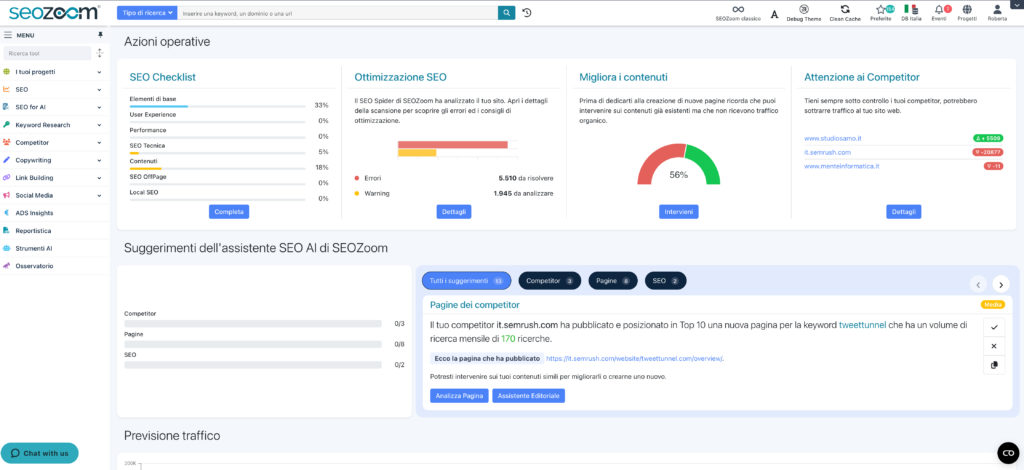This screenshot has width=1024, height=470.
Task: Open the Tipo di ricerca dropdown
Action: [147, 13]
